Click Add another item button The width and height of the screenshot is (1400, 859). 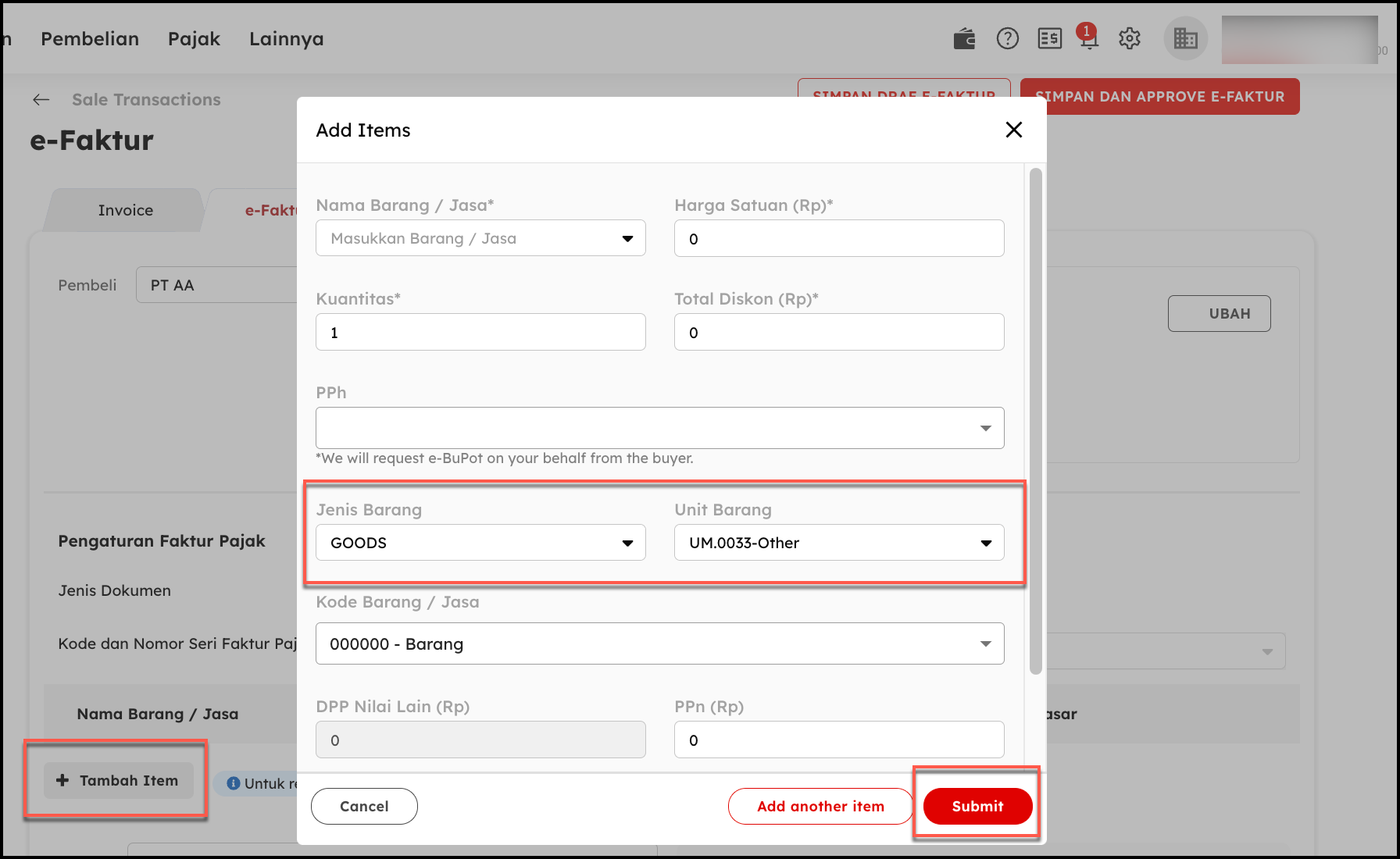(x=820, y=806)
